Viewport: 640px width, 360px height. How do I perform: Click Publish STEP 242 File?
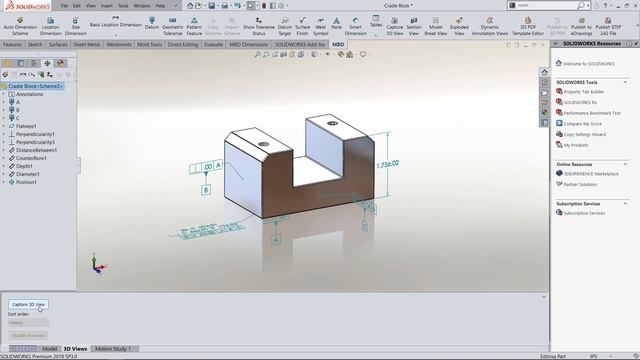(608, 26)
